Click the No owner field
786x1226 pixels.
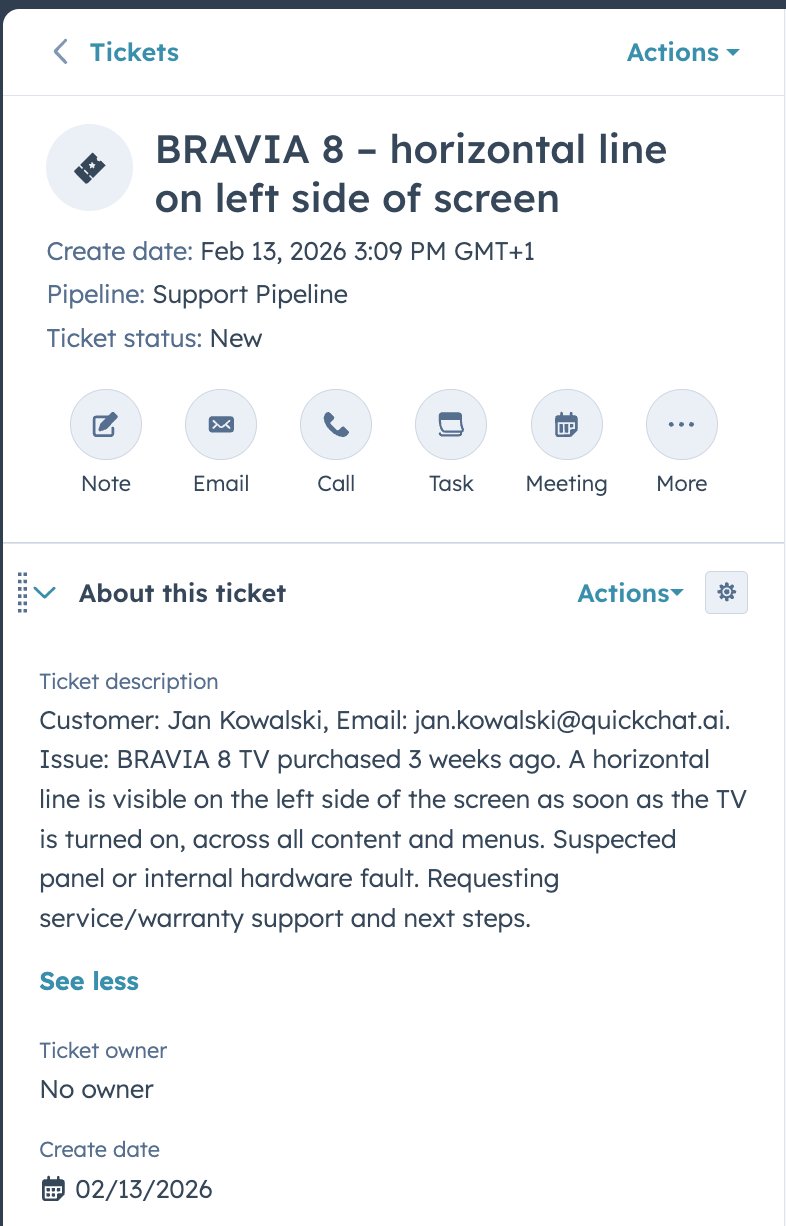pos(96,1088)
